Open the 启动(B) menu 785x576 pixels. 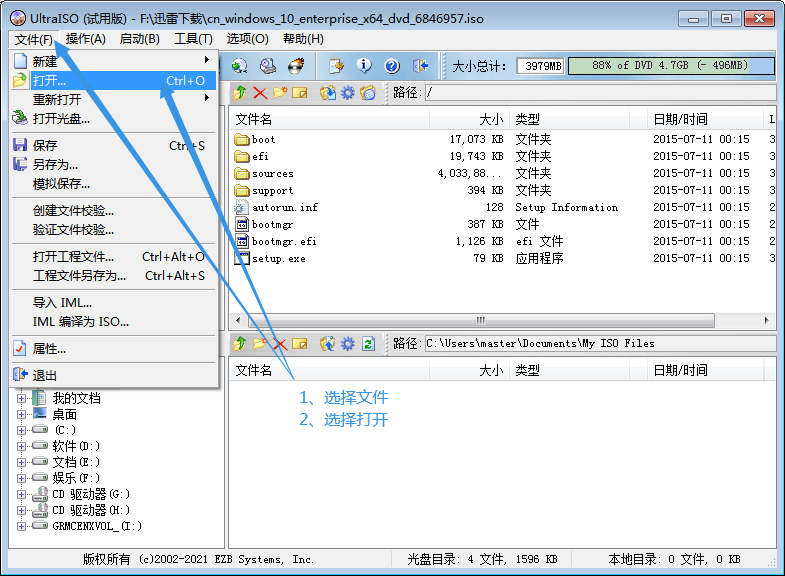(x=140, y=39)
